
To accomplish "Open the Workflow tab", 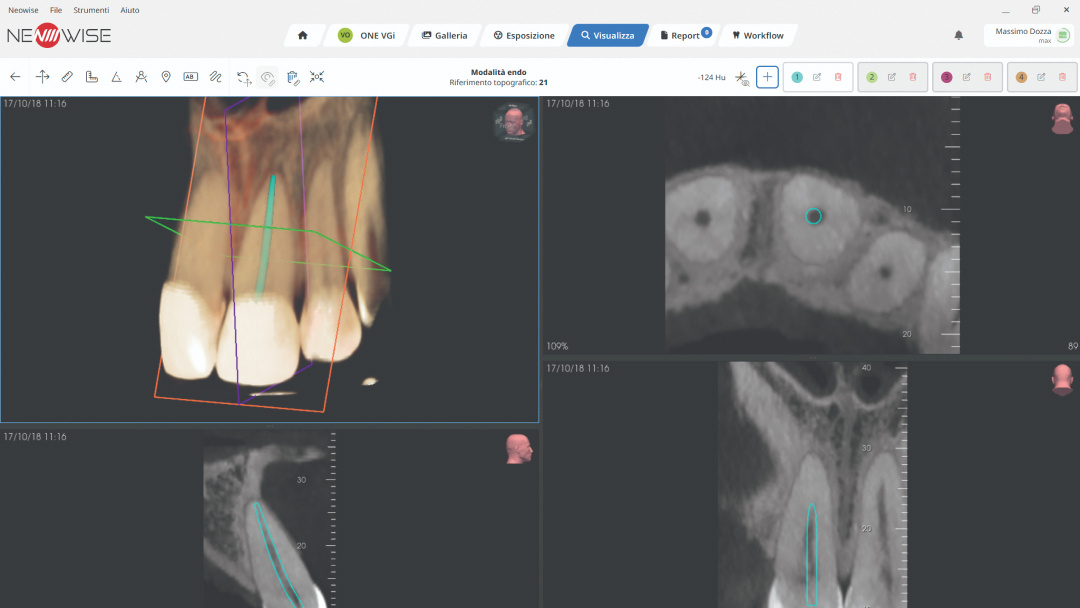I will pos(758,35).
